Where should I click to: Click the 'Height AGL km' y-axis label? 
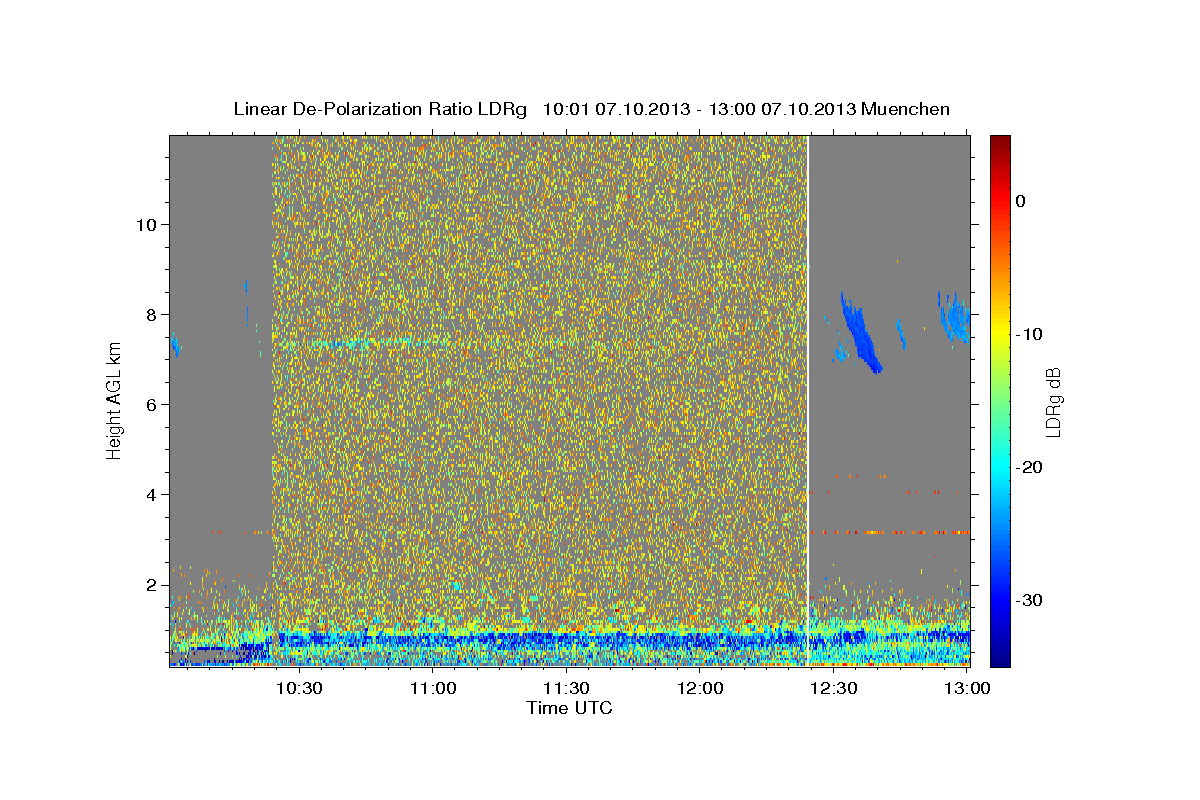[114, 400]
